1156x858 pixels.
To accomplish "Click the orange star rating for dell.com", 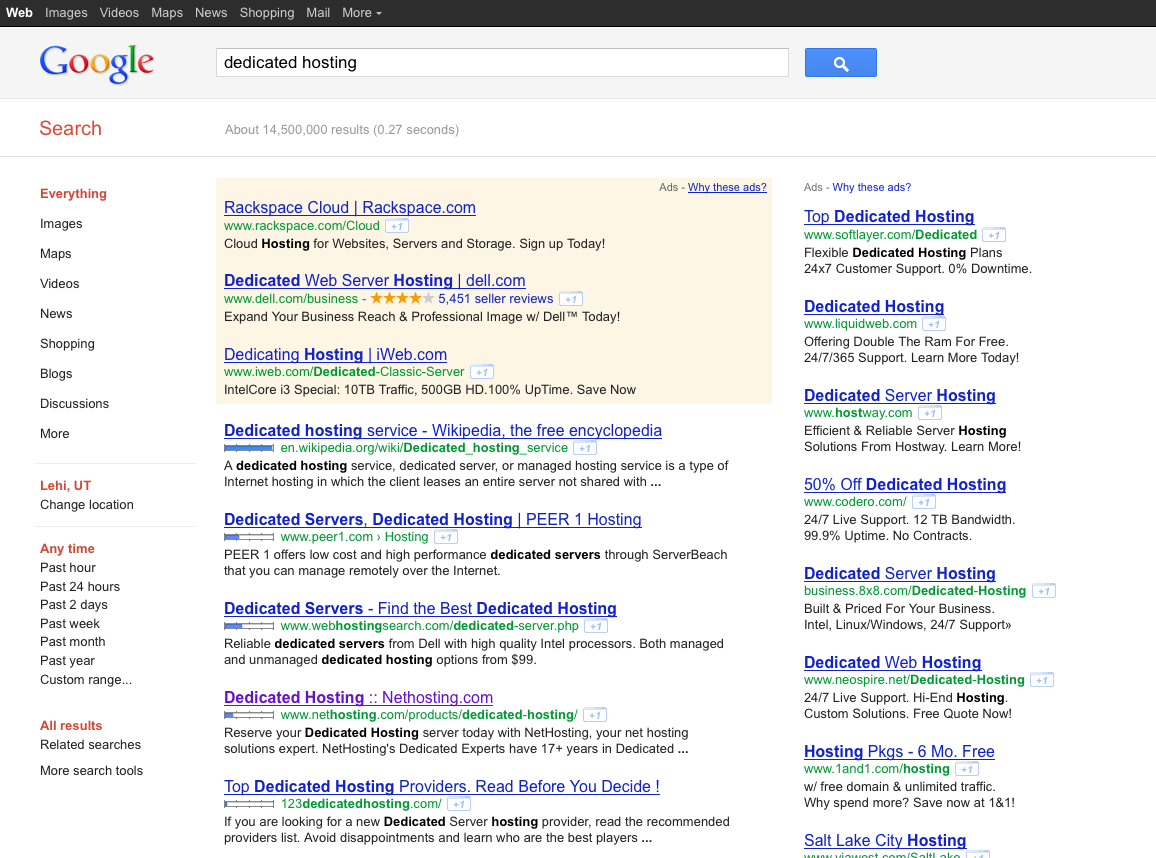I will tap(402, 299).
